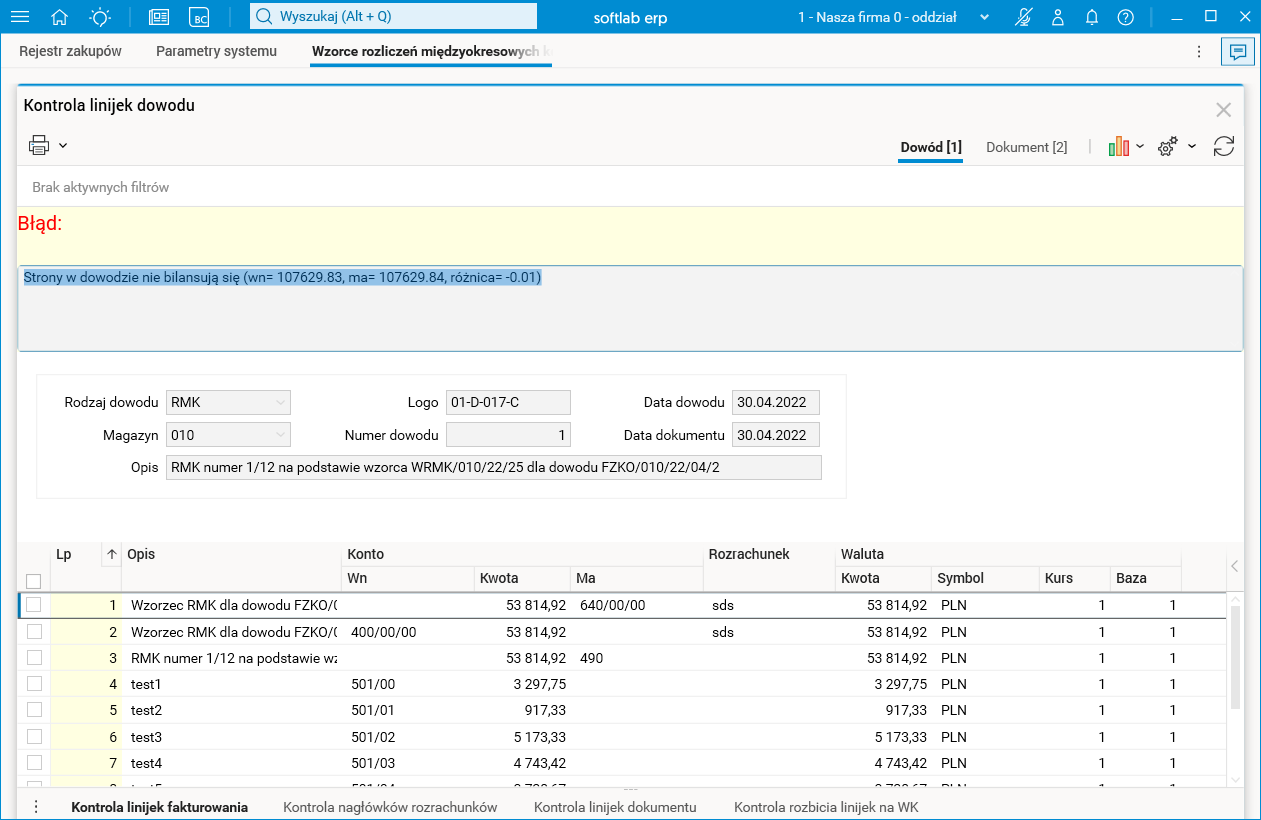Go to the home screen icon
This screenshot has height=820, width=1261.
(60, 17)
